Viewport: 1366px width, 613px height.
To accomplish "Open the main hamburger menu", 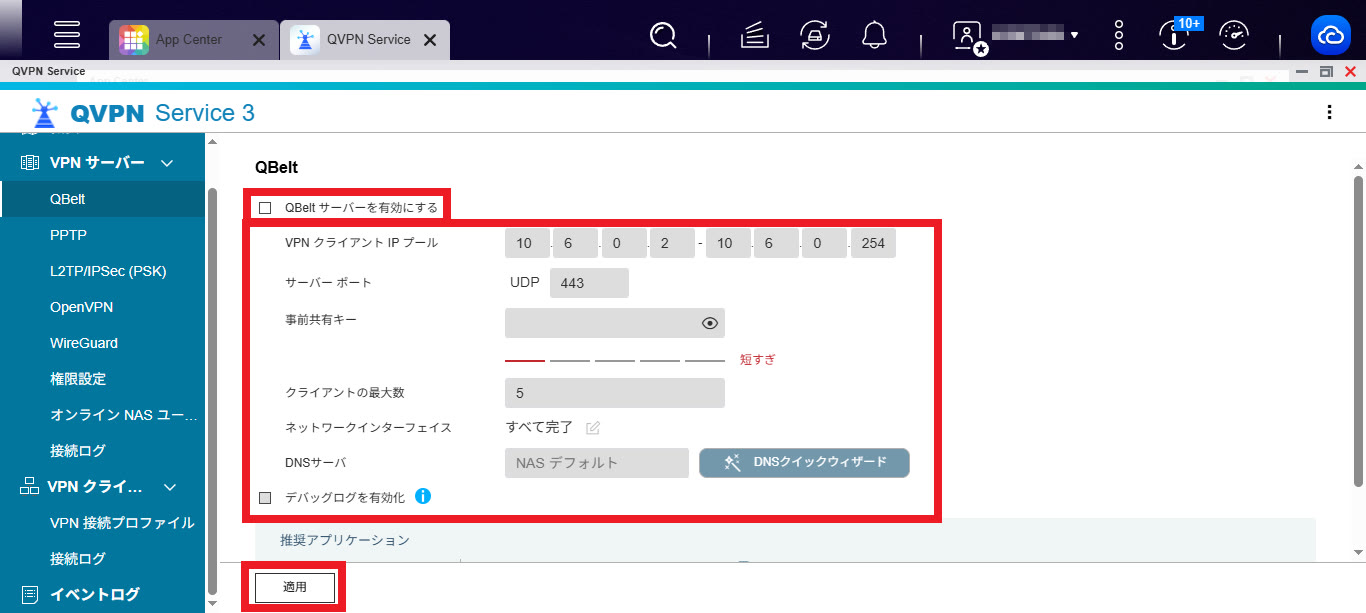I will (x=67, y=35).
